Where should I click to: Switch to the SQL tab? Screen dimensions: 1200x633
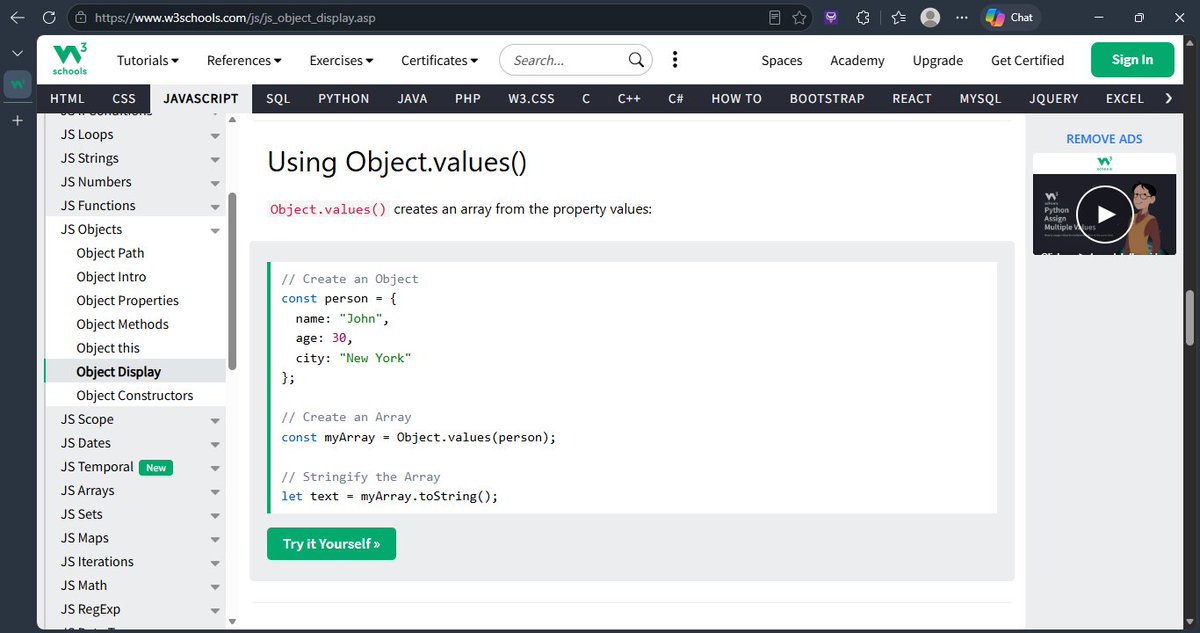pos(278,98)
